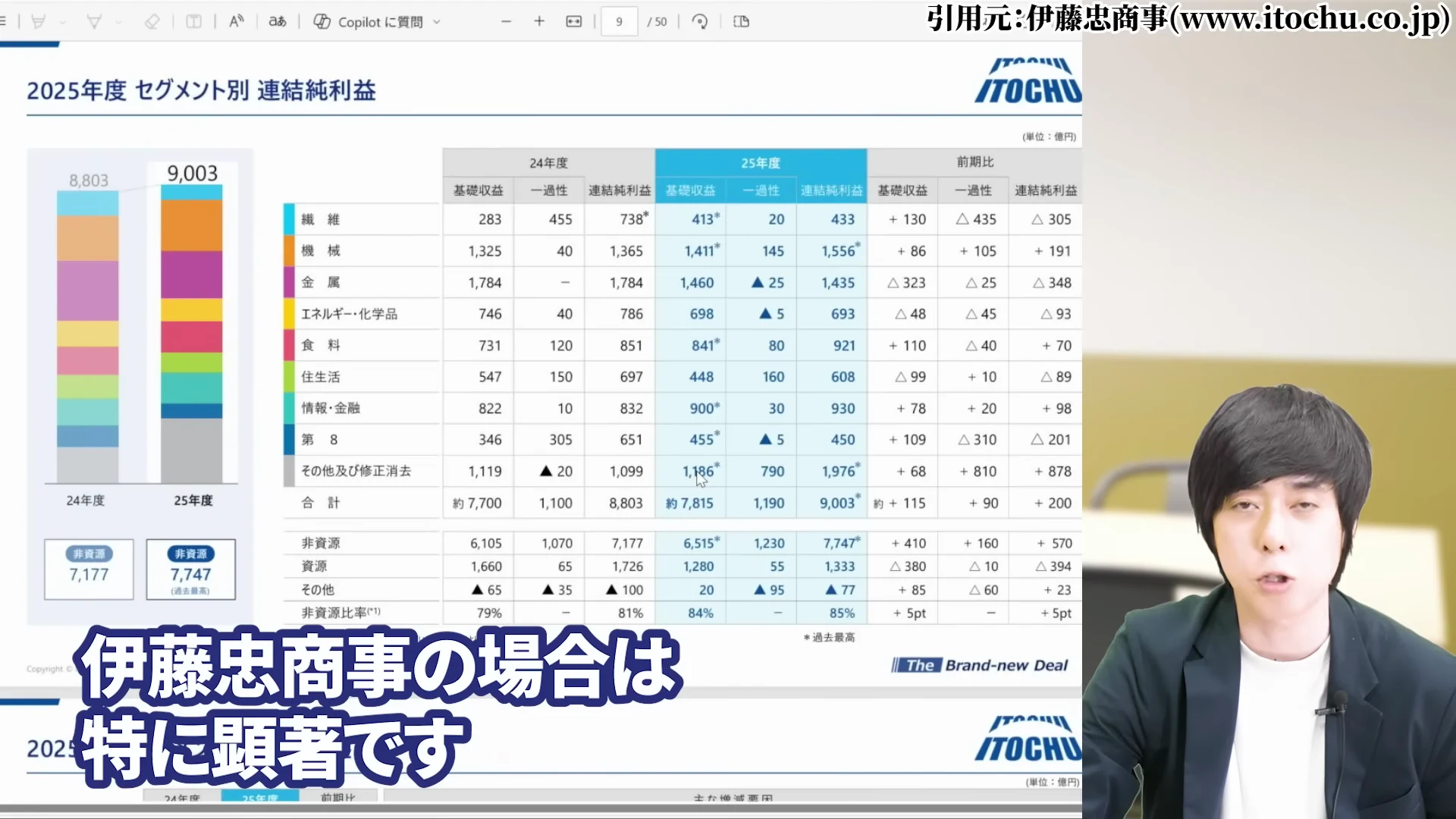Click the 食料 row label
The height and width of the screenshot is (819, 1456).
tap(321, 345)
